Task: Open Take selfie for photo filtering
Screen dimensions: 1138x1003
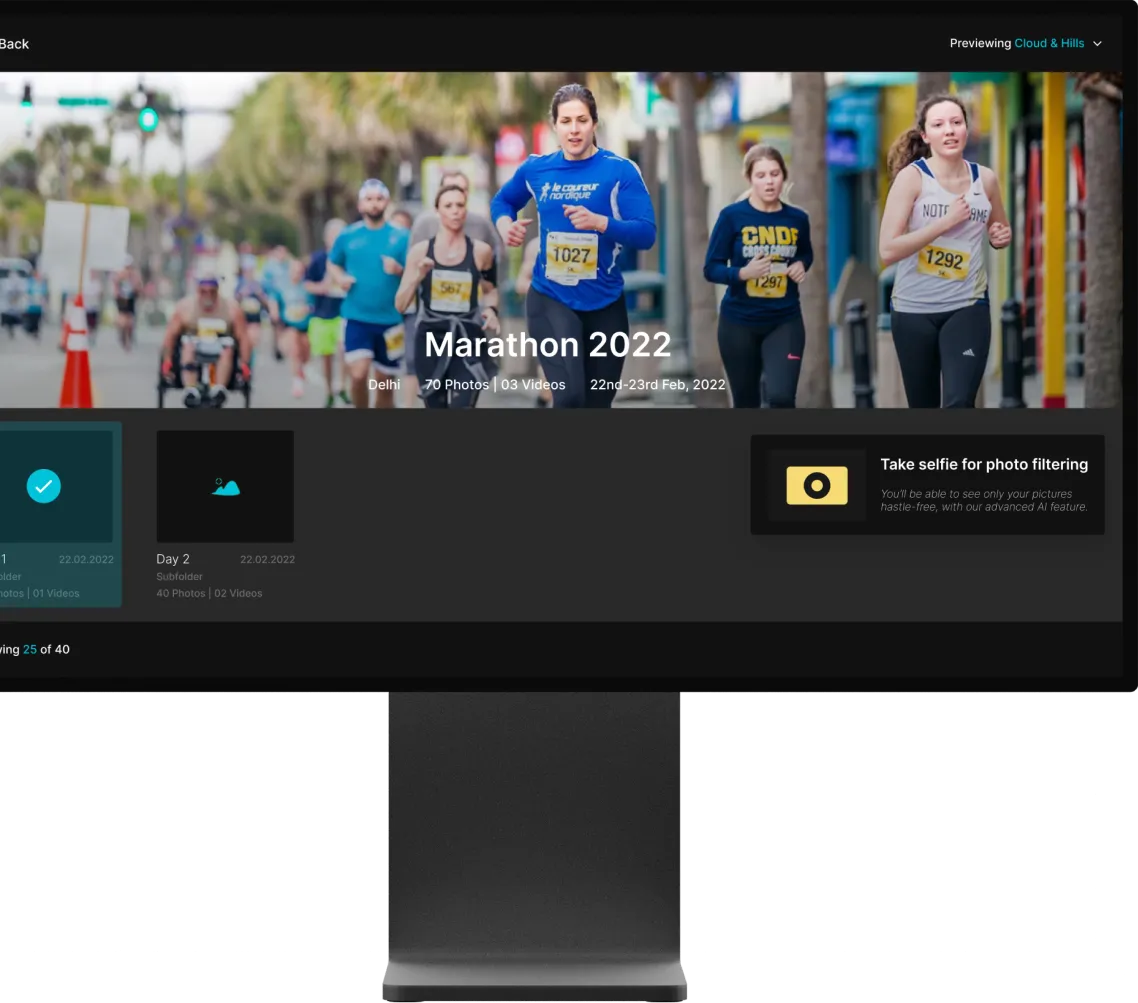Action: click(x=984, y=464)
